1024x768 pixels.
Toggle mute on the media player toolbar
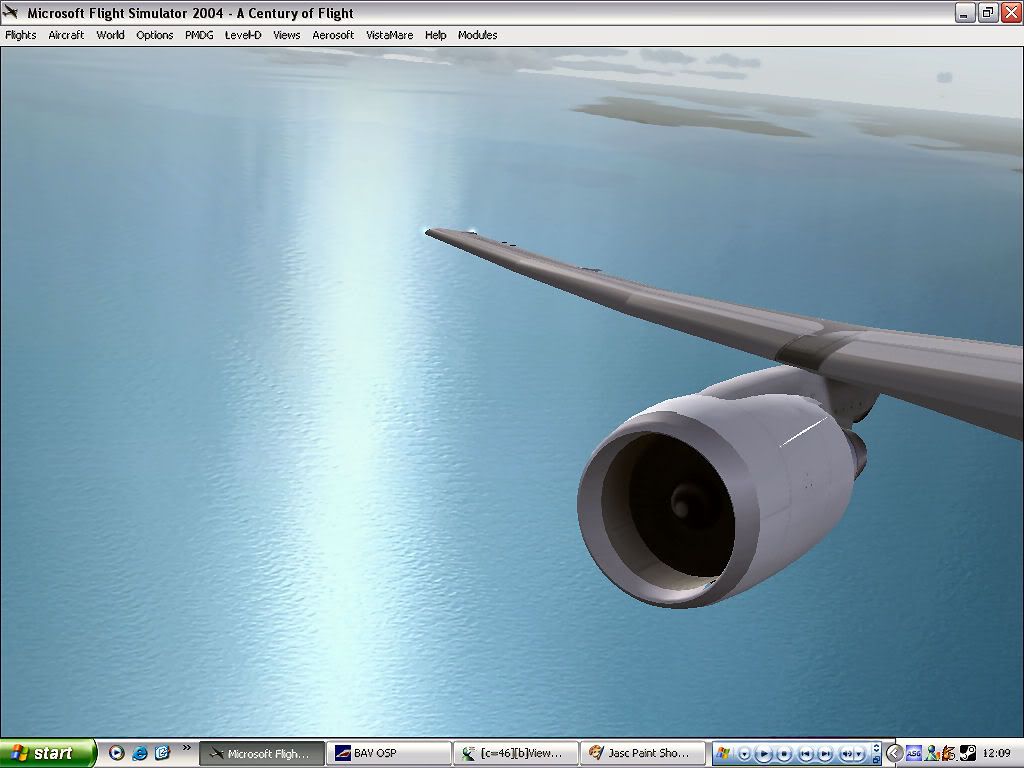click(x=847, y=754)
